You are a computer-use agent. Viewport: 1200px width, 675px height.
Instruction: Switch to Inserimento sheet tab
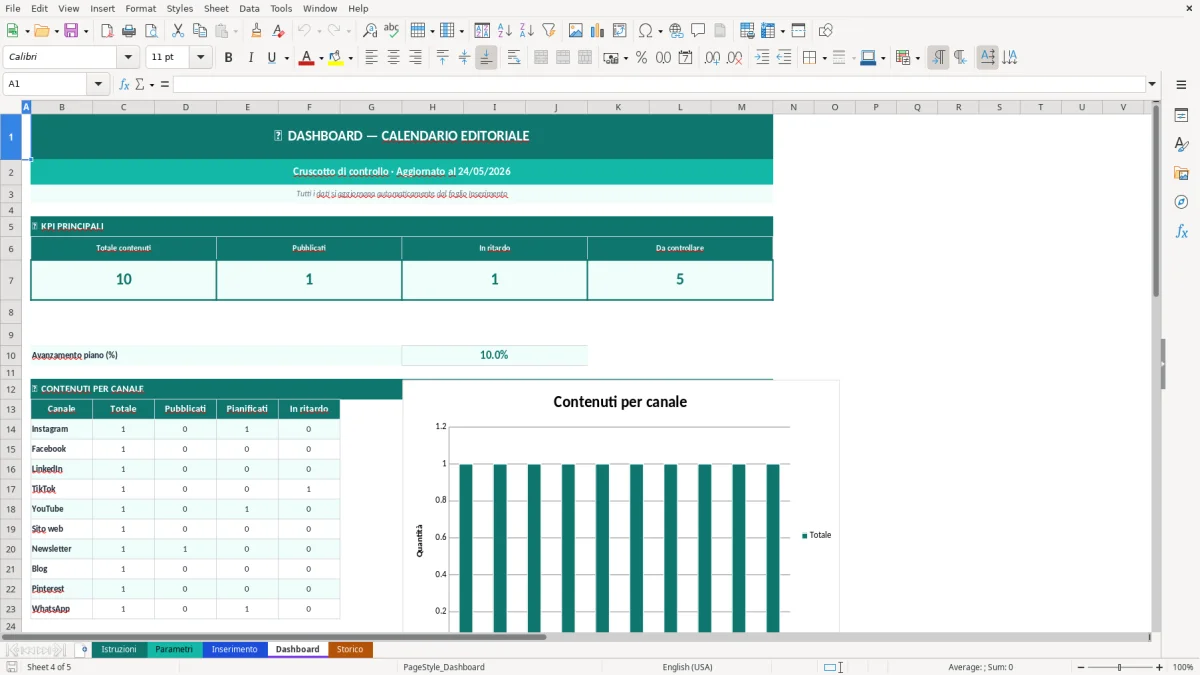click(x=235, y=649)
